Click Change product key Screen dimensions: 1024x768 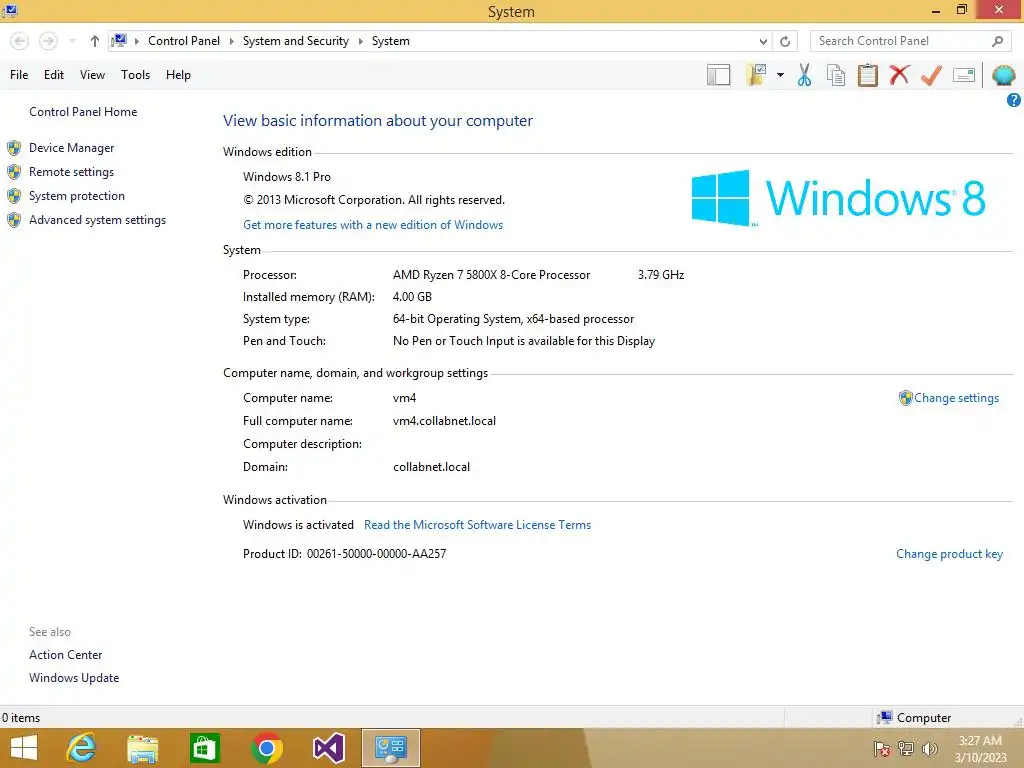coord(949,554)
